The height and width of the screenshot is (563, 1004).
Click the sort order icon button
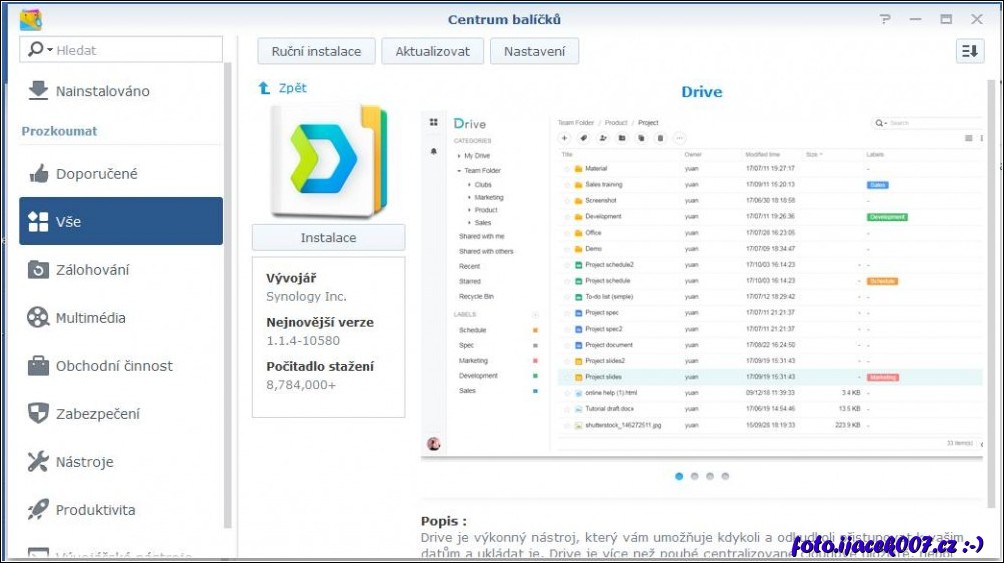click(x=969, y=51)
